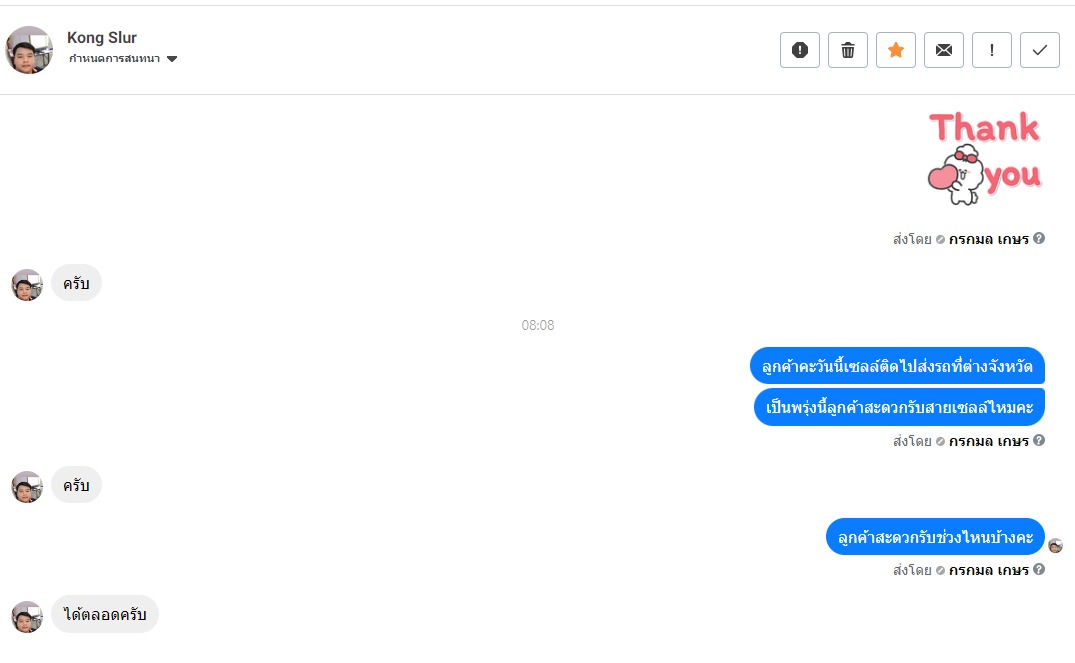Mark conversation as spam with exclamation-circle icon
This screenshot has width=1075, height=663.
pyautogui.click(x=799, y=50)
